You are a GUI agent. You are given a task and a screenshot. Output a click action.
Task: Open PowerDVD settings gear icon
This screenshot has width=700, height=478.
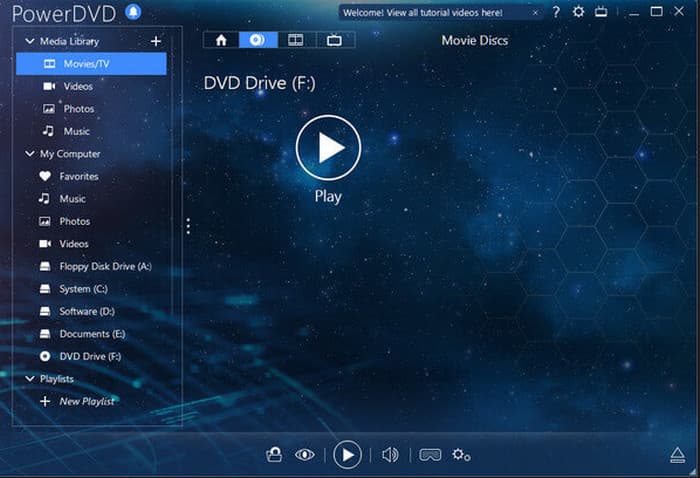point(578,12)
